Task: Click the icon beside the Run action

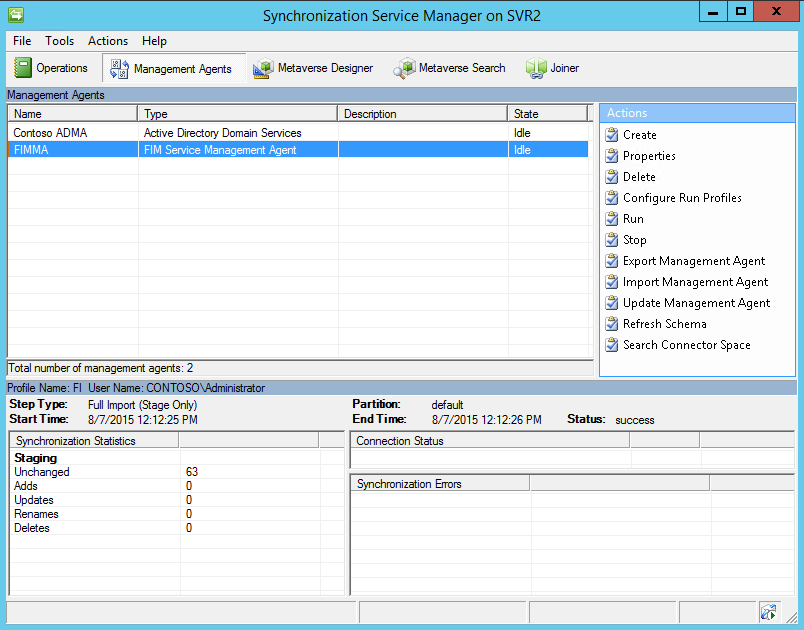Action: tap(612, 219)
